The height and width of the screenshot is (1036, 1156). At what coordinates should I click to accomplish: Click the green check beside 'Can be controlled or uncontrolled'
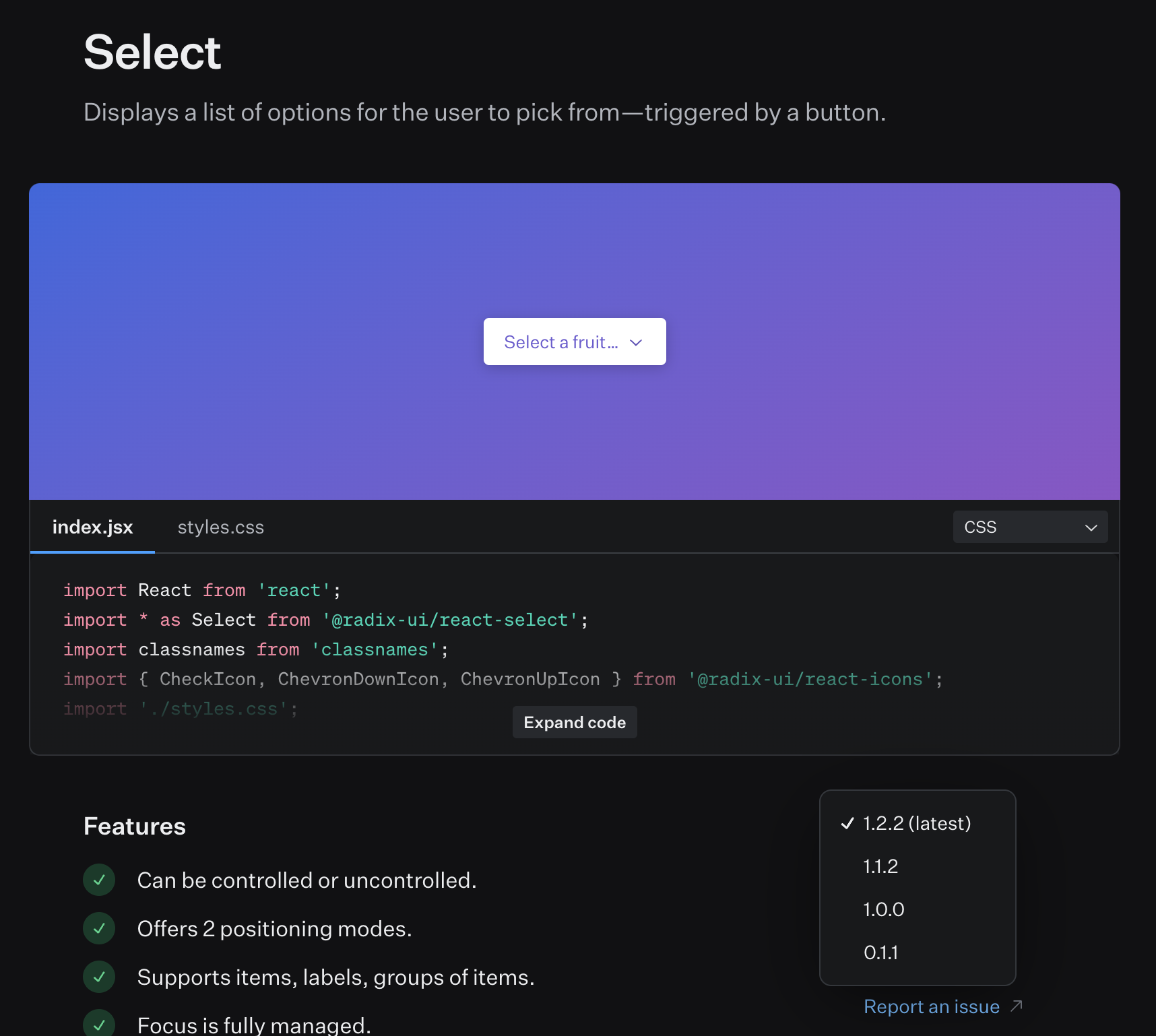tap(99, 880)
